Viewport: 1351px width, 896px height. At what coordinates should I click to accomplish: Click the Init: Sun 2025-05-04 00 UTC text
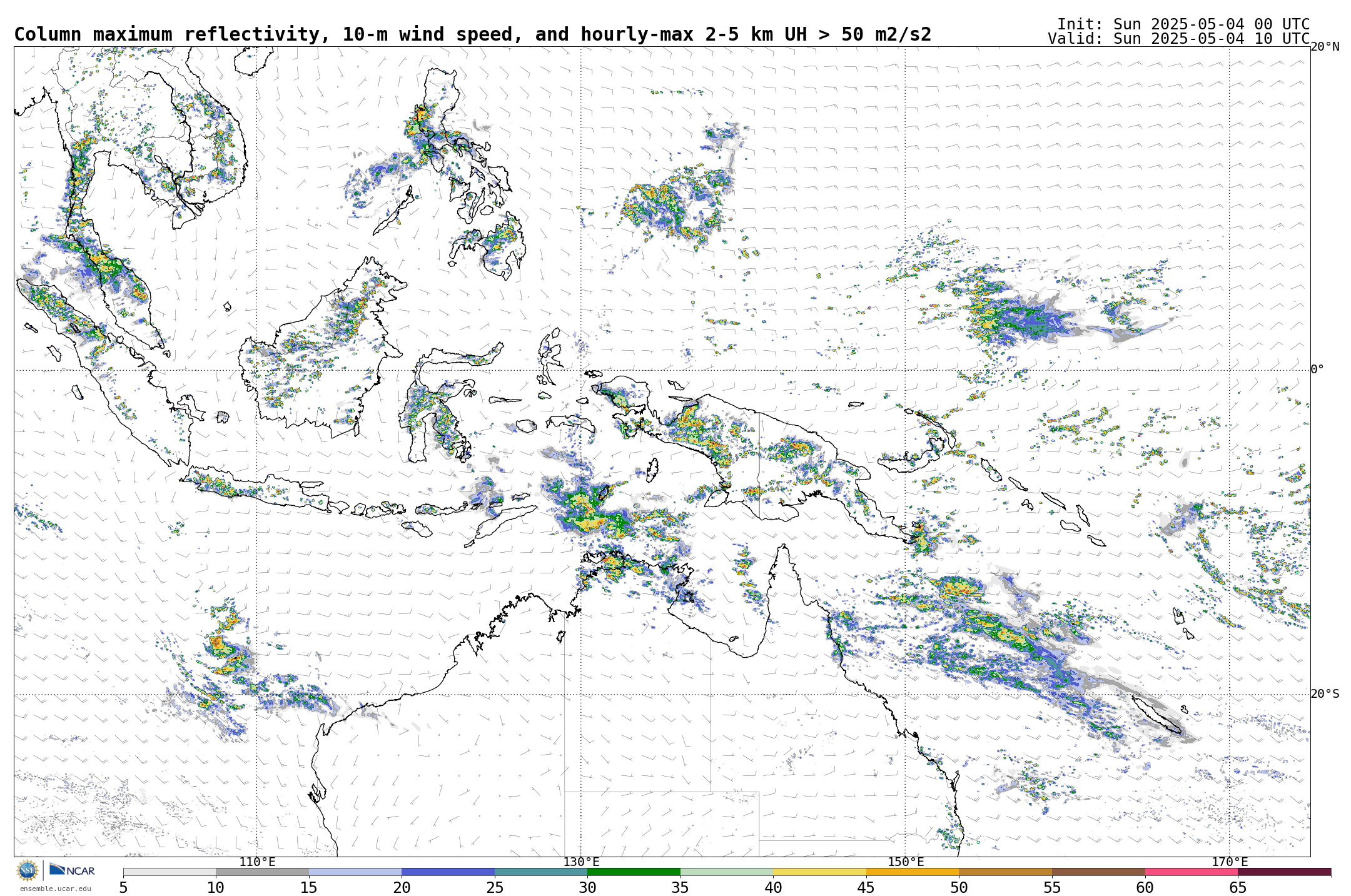(x=1183, y=24)
